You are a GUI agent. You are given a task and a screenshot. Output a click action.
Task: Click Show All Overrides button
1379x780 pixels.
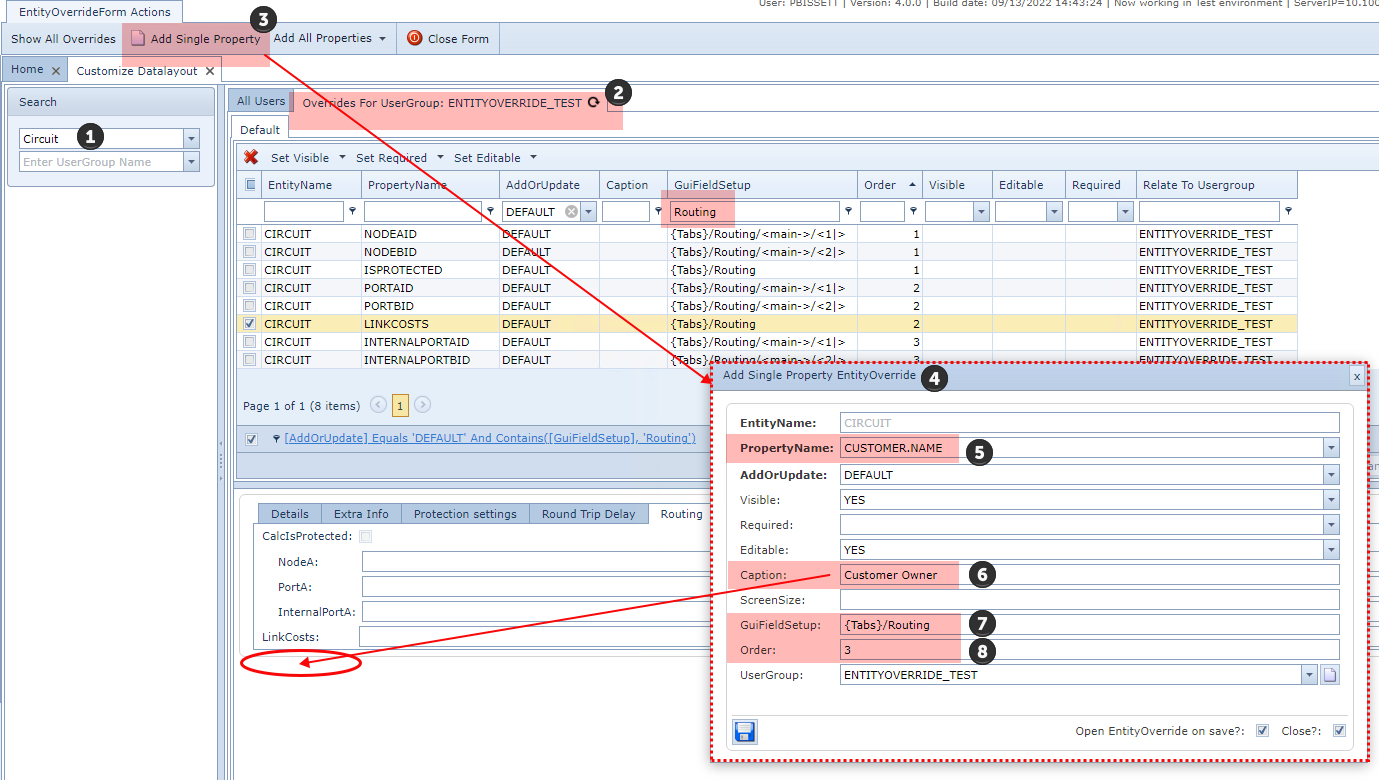tap(63, 39)
